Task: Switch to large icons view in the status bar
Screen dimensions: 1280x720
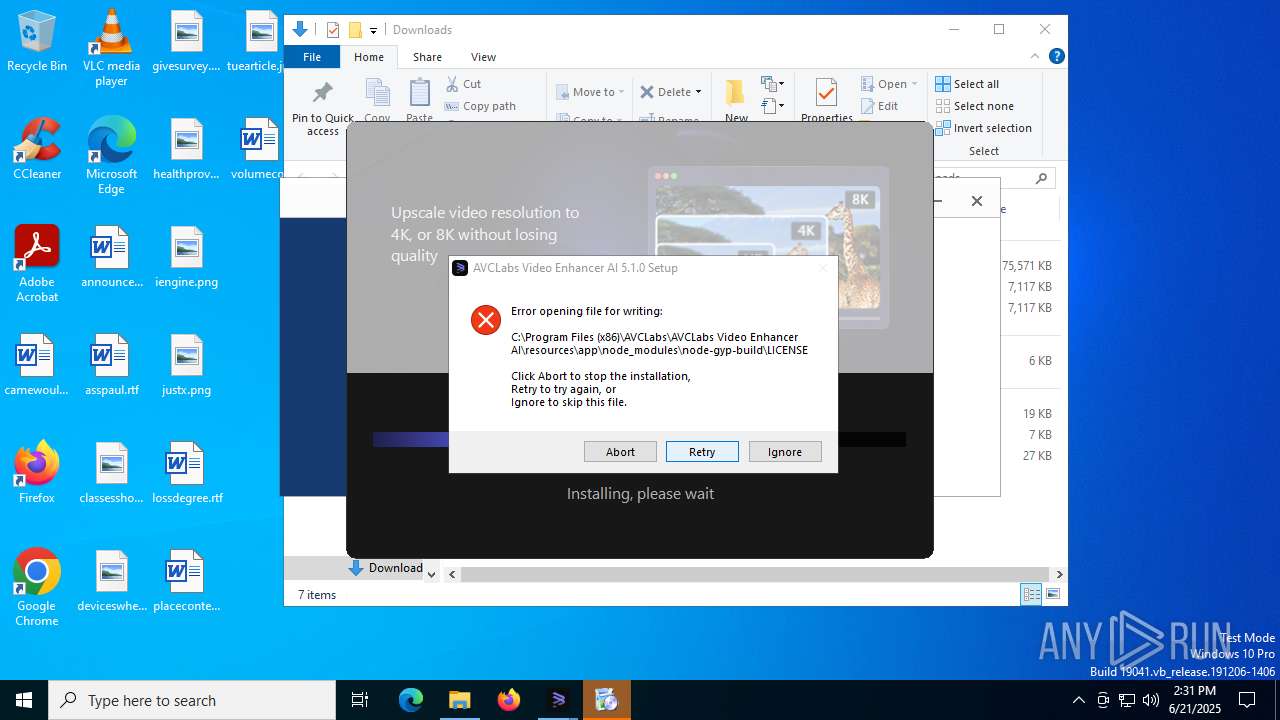Action: coord(1052,594)
